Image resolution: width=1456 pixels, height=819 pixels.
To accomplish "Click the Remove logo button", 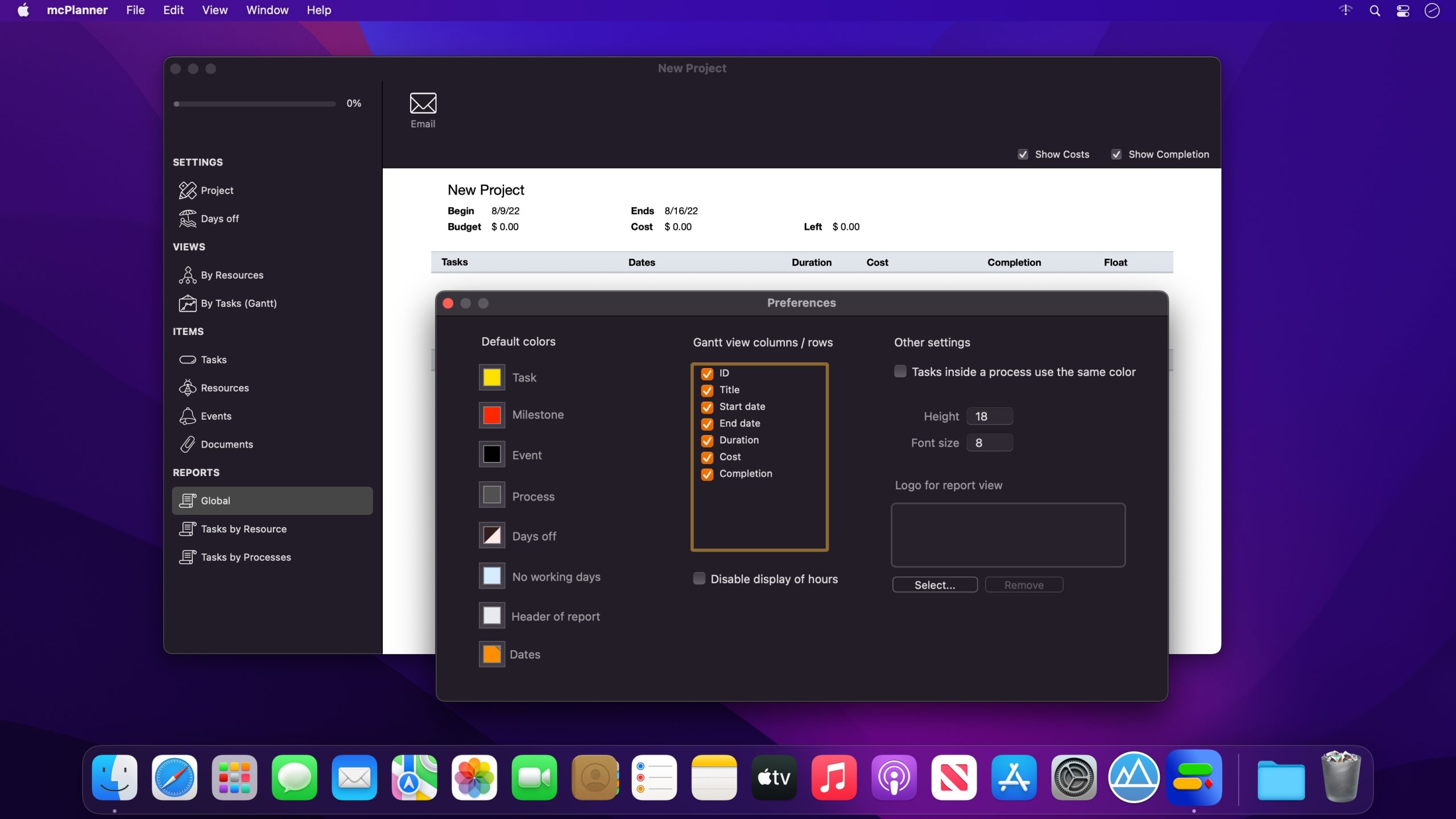I will [x=1023, y=585].
